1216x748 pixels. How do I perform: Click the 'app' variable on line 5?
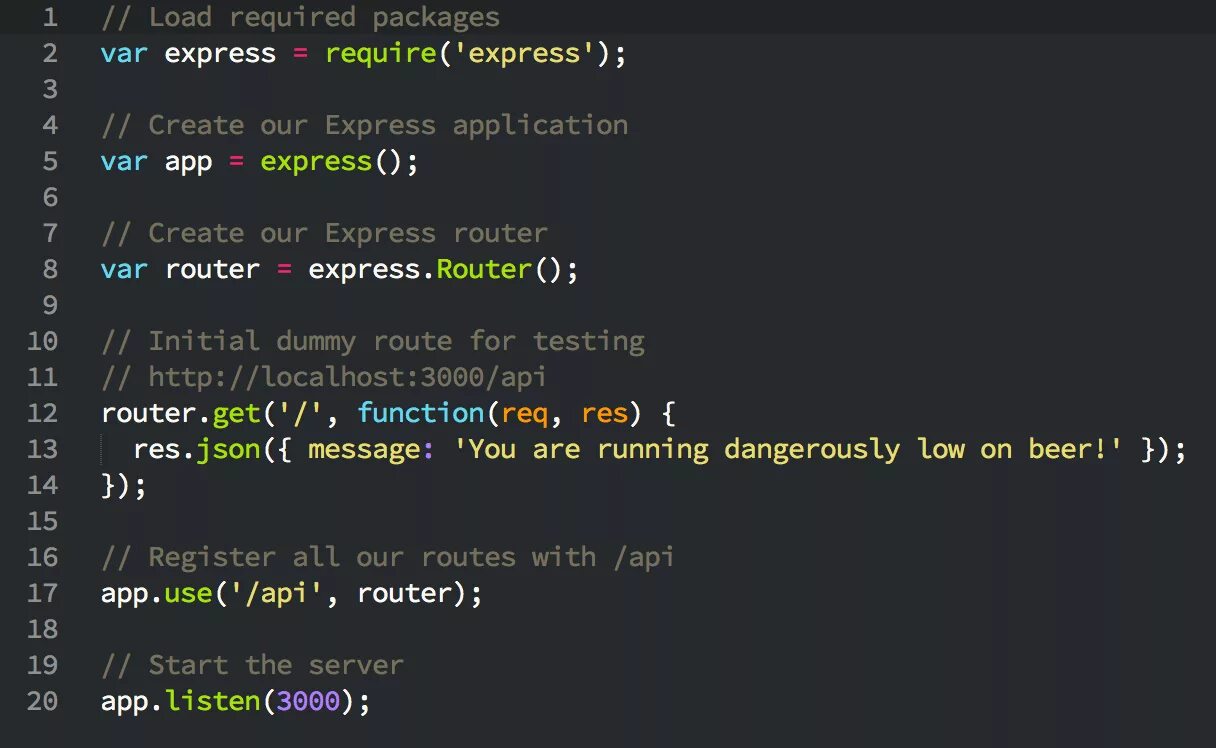(x=189, y=162)
